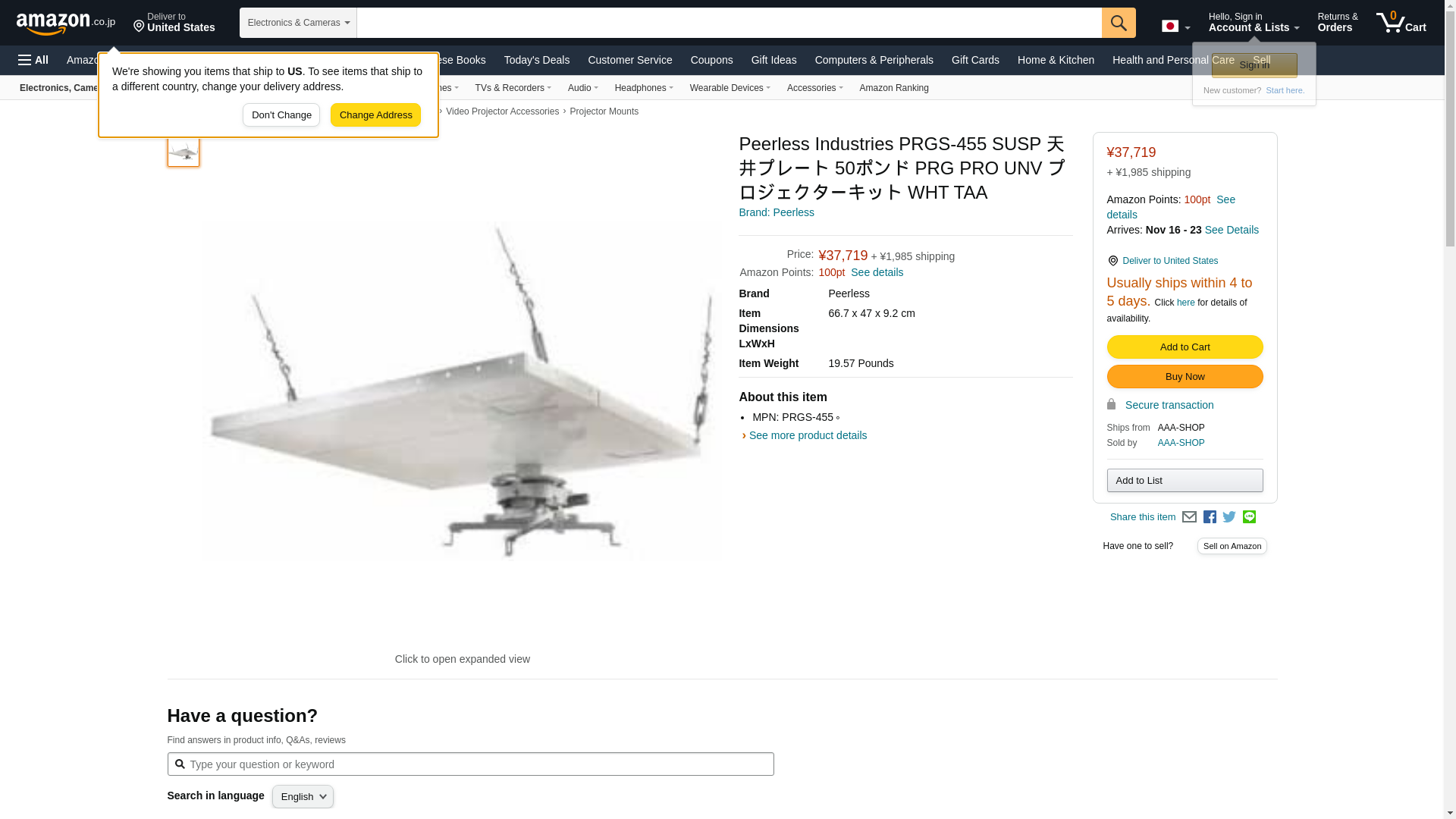Click the search magnifier button
1456x819 pixels.
(1119, 23)
